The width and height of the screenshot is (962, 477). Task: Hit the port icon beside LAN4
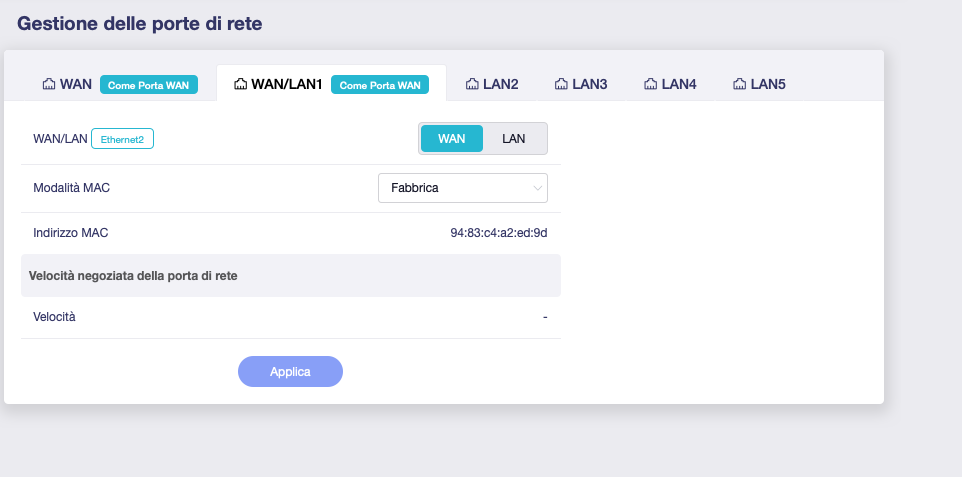(650, 84)
